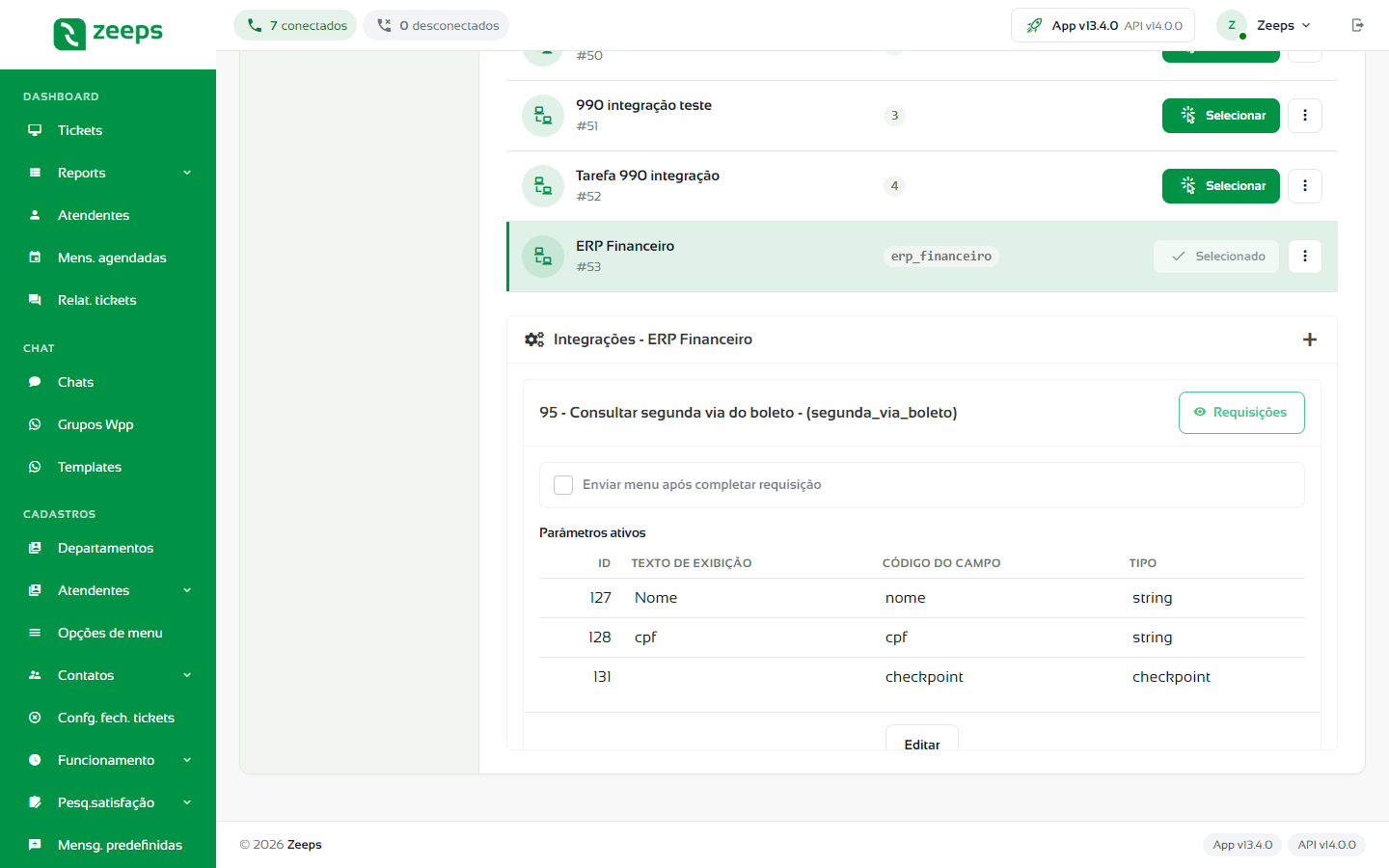Click the 'checkpoint' type cell in row 131
1389x868 pixels.
[1171, 677]
